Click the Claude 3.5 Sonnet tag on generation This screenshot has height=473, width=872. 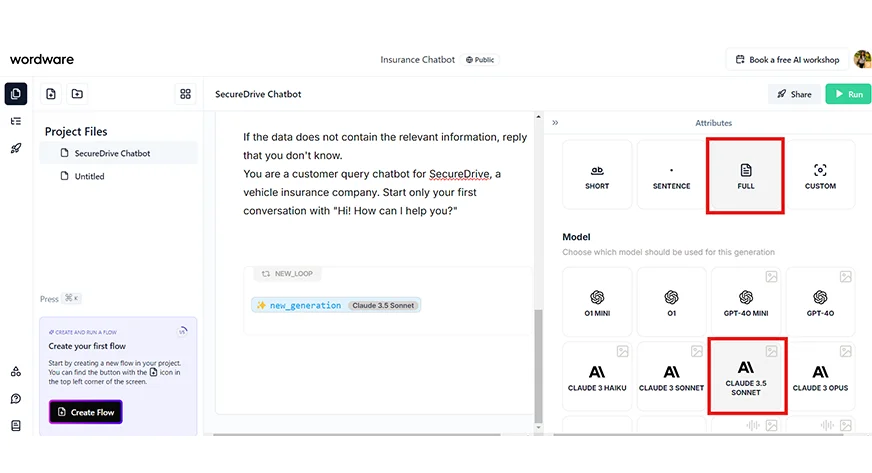tap(383, 305)
